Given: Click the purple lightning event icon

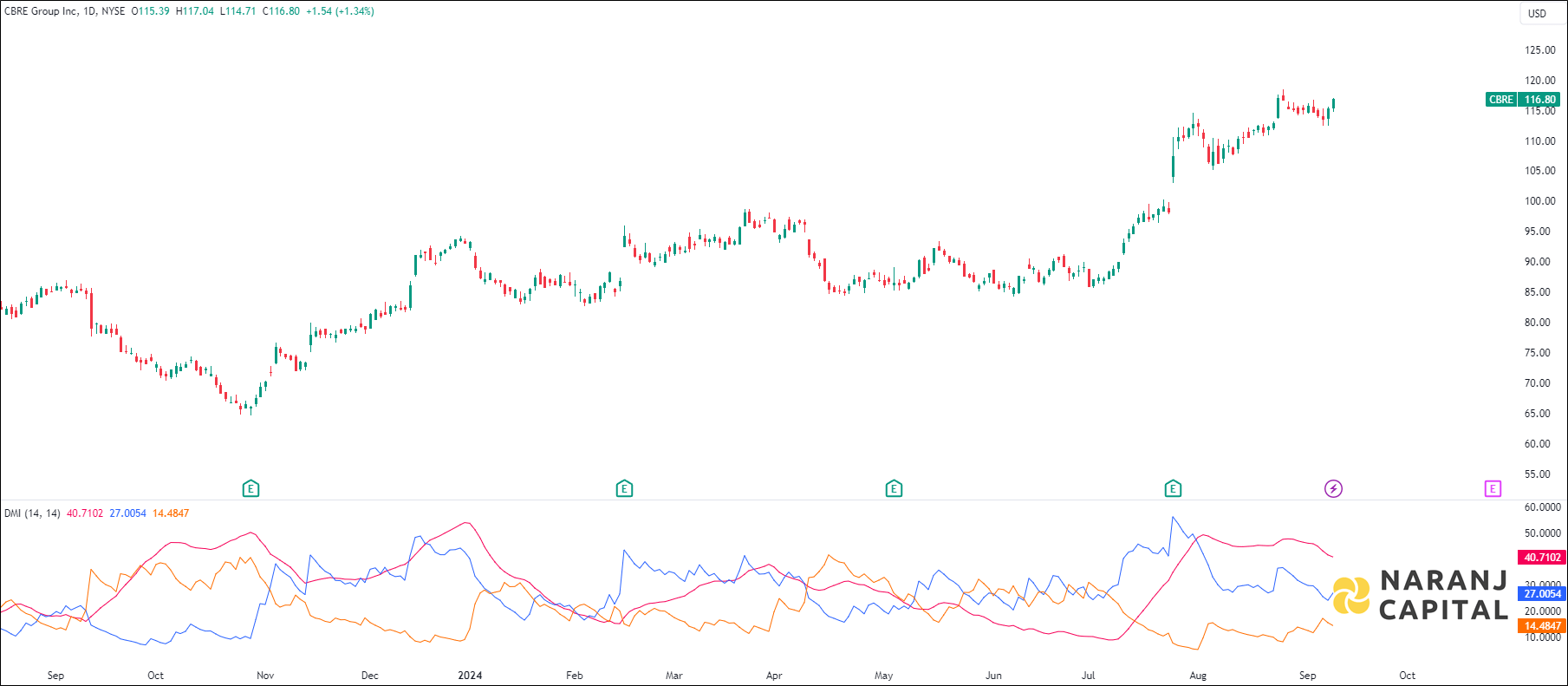Looking at the screenshot, I should (1333, 489).
